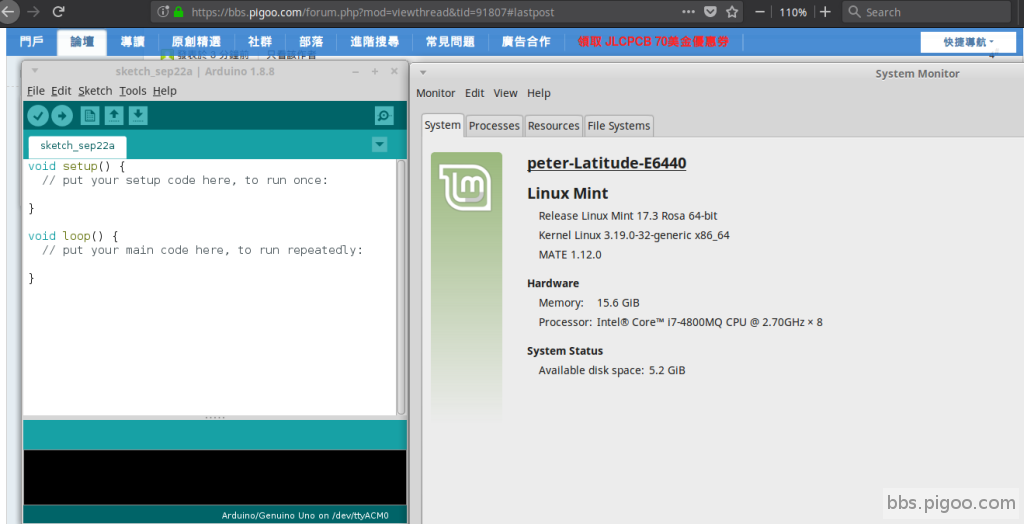Zoom out with the minus button
This screenshot has width=1024, height=524.
[x=760, y=12]
